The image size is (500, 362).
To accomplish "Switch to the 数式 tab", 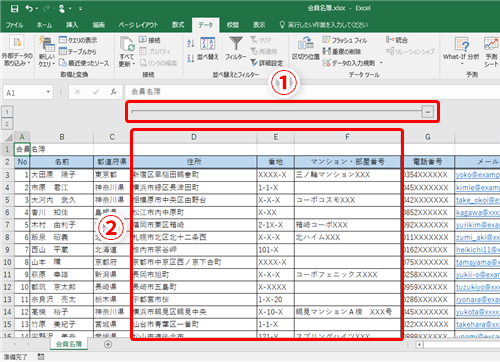I will [178, 25].
